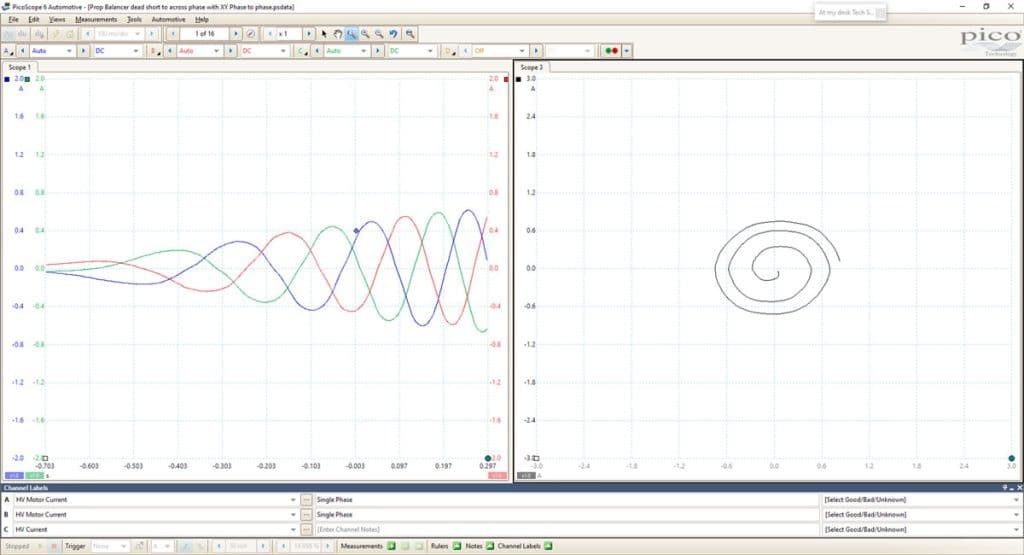This screenshot has width=1024, height=555.
Task: Click the Scope 3 x1.0 axis scale button
Action: pyautogui.click(x=526, y=475)
